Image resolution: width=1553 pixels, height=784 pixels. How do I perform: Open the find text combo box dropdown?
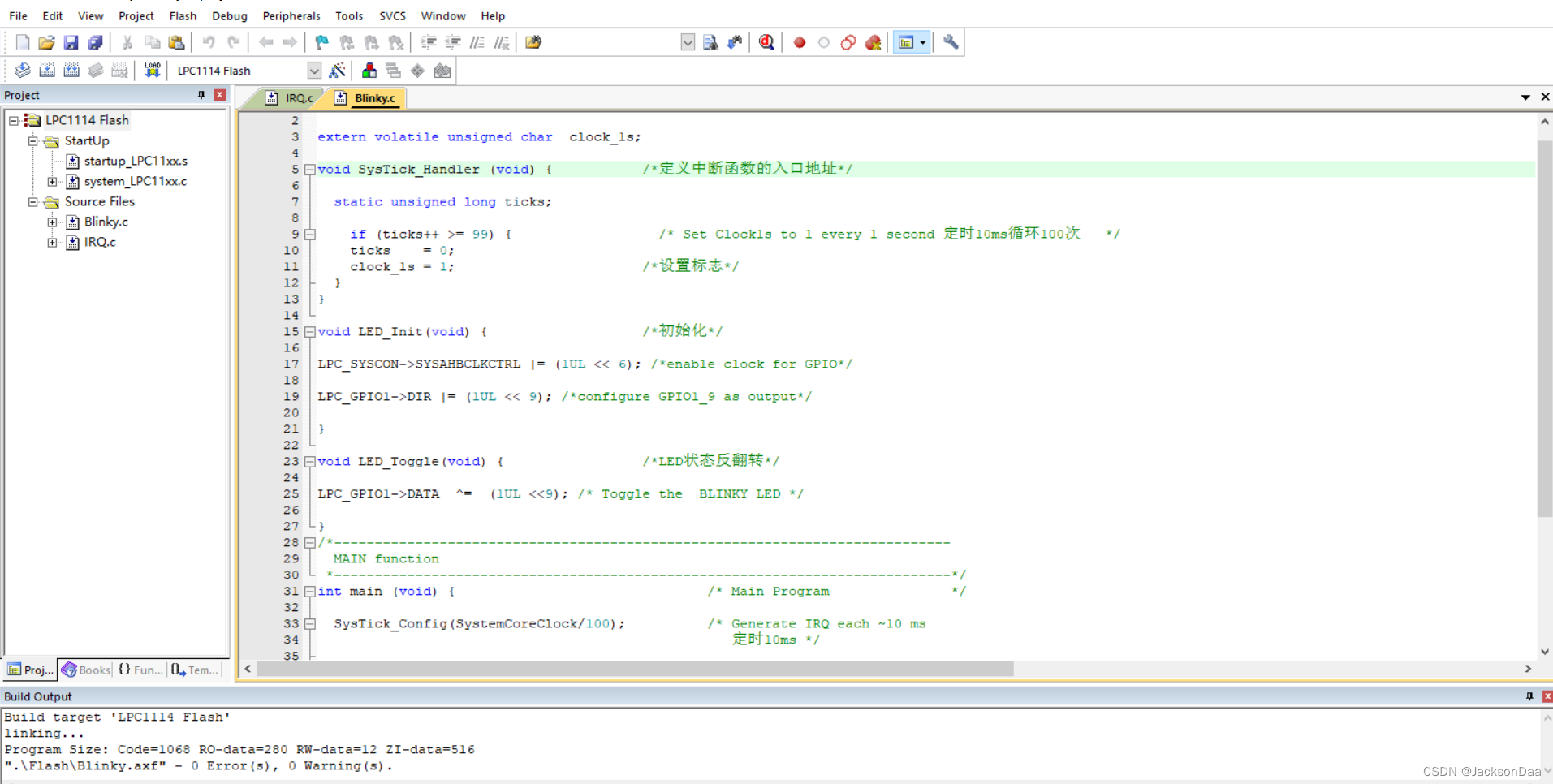[x=688, y=42]
